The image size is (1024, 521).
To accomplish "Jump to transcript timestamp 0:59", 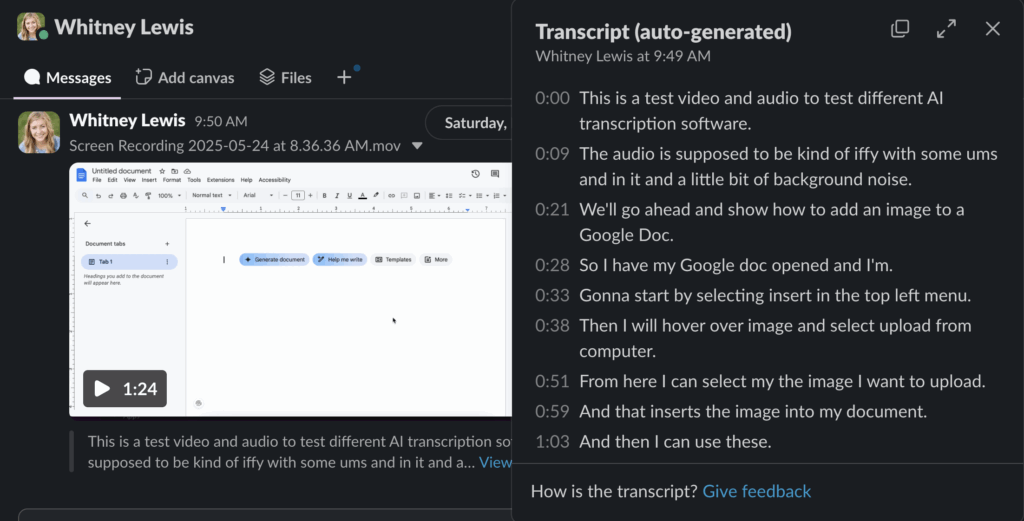I will (552, 411).
